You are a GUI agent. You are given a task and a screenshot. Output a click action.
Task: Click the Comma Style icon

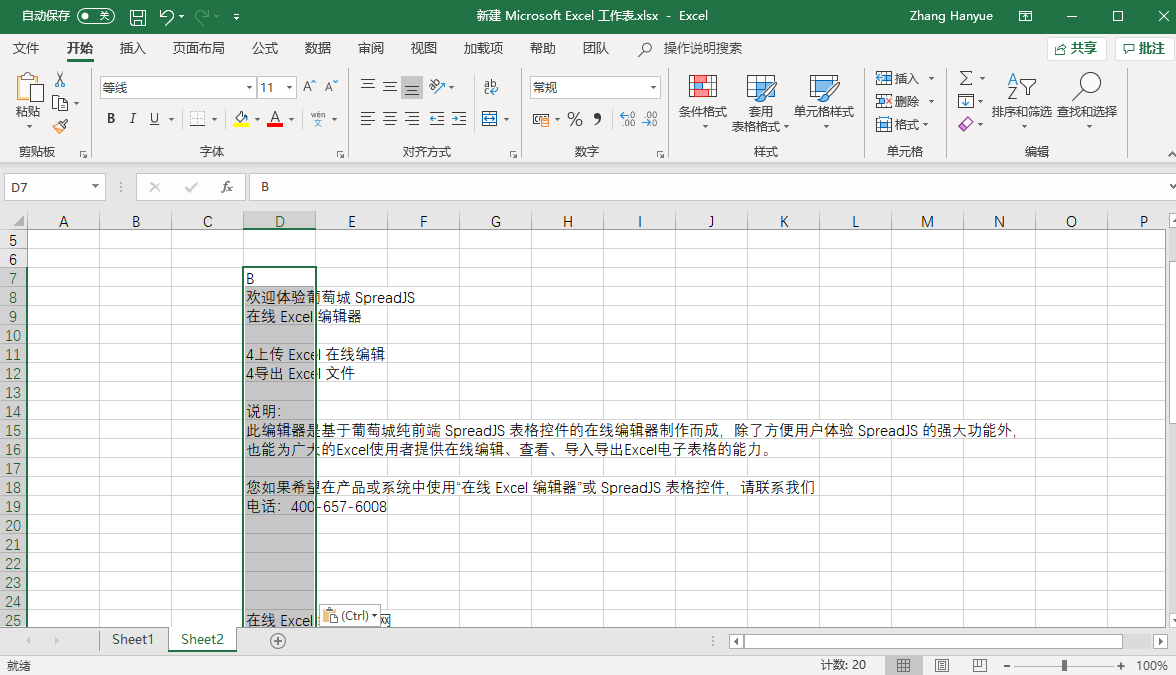(x=597, y=118)
